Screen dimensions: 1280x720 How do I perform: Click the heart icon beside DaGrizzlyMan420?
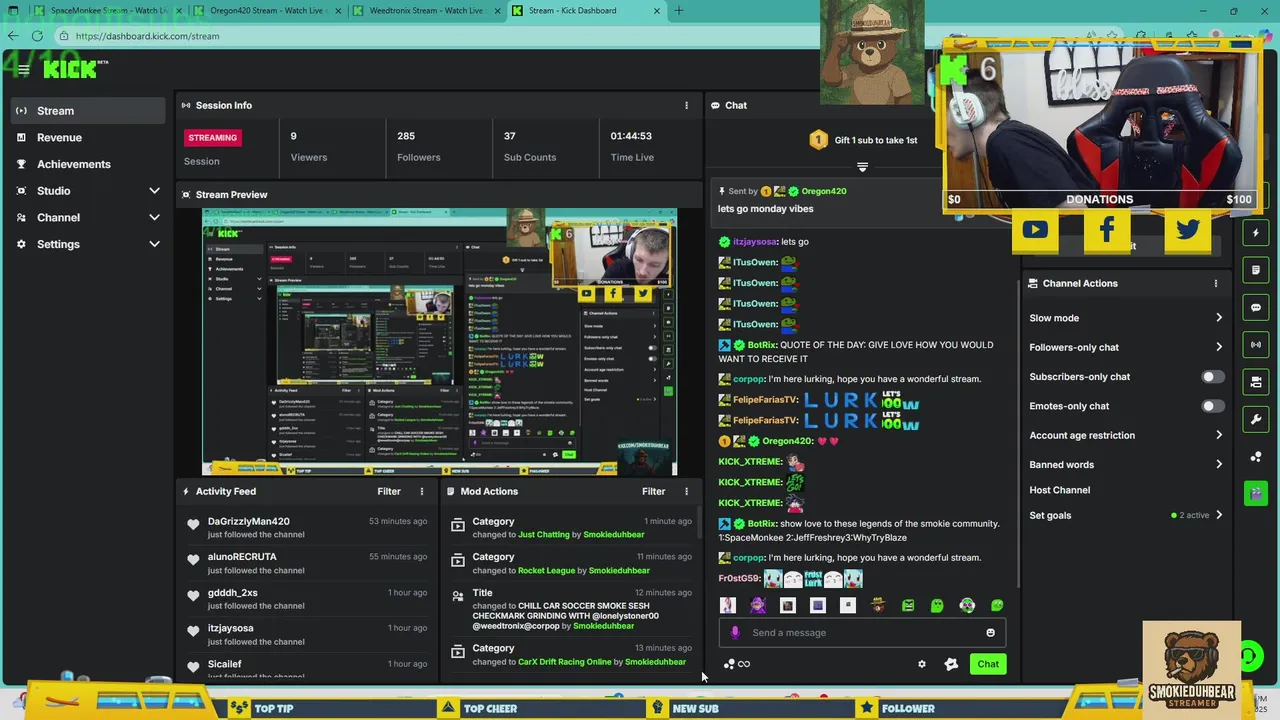(193, 524)
